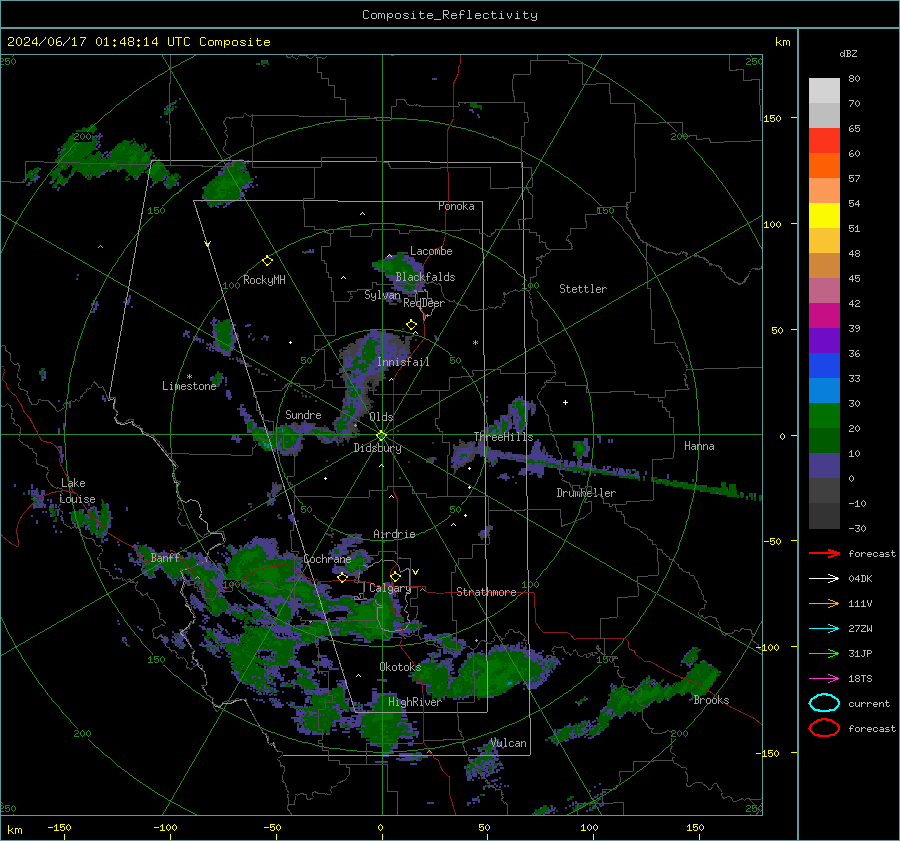This screenshot has height=841, width=900.
Task: Select the orange 60-57 dBZ color swatch
Action: click(x=824, y=166)
